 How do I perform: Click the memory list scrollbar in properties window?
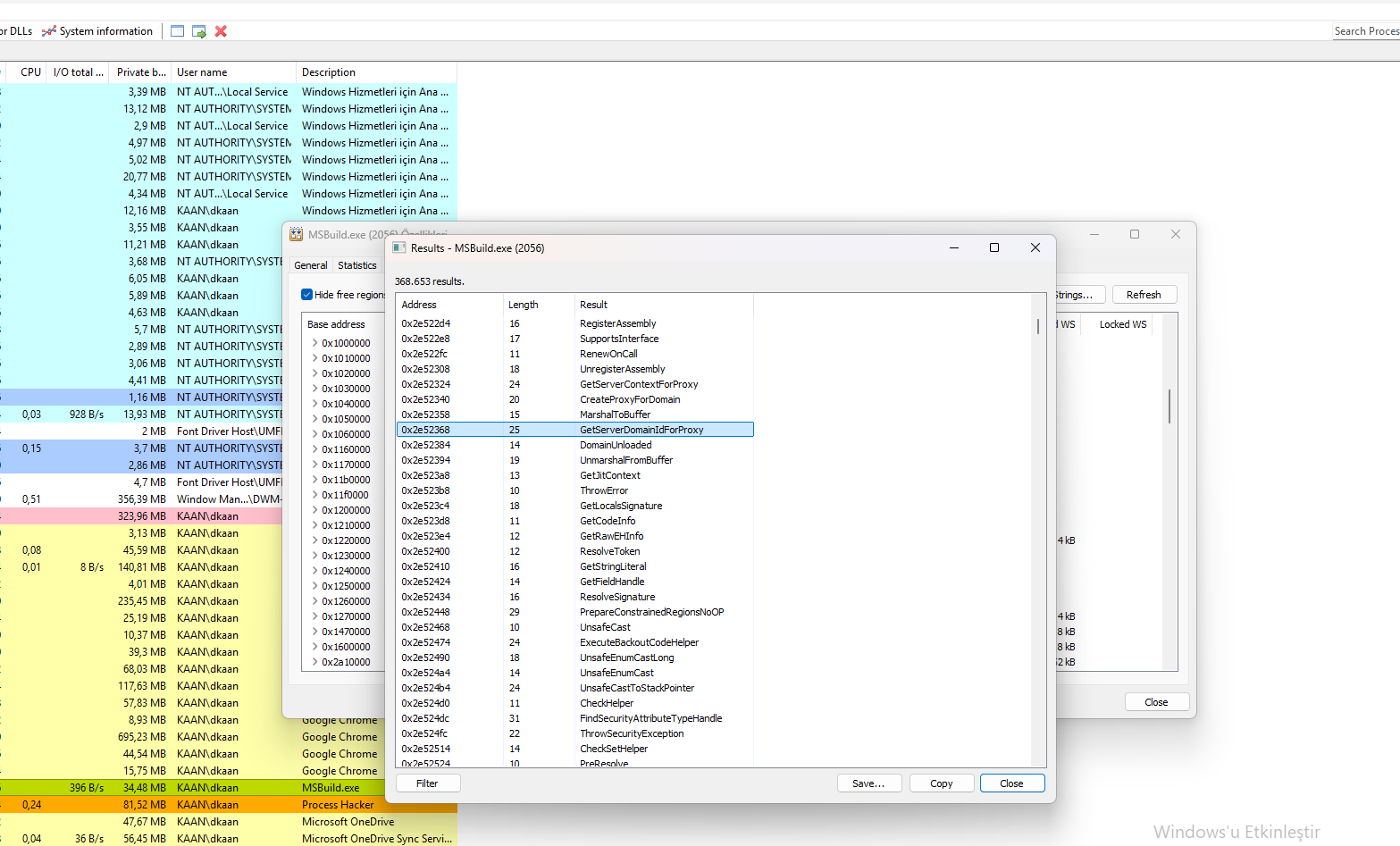[1169, 406]
